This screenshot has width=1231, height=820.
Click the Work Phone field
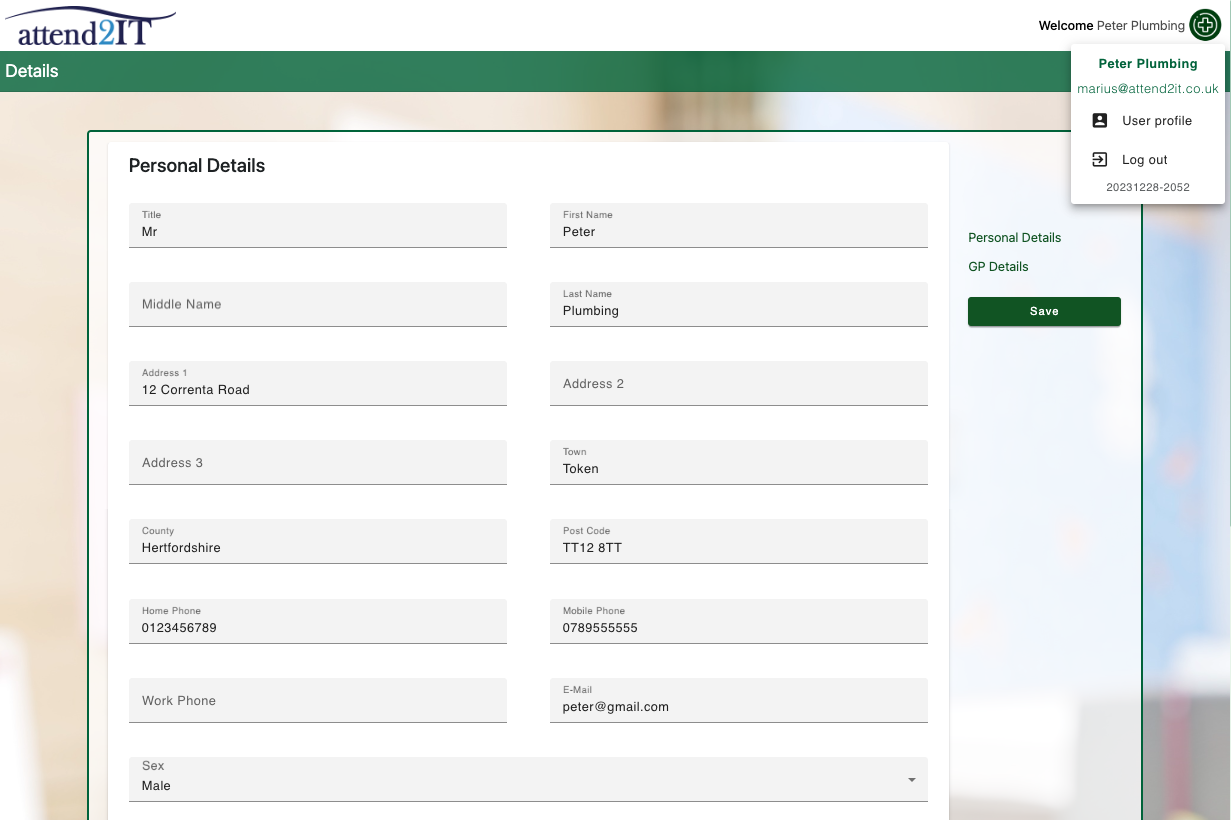tap(317, 700)
